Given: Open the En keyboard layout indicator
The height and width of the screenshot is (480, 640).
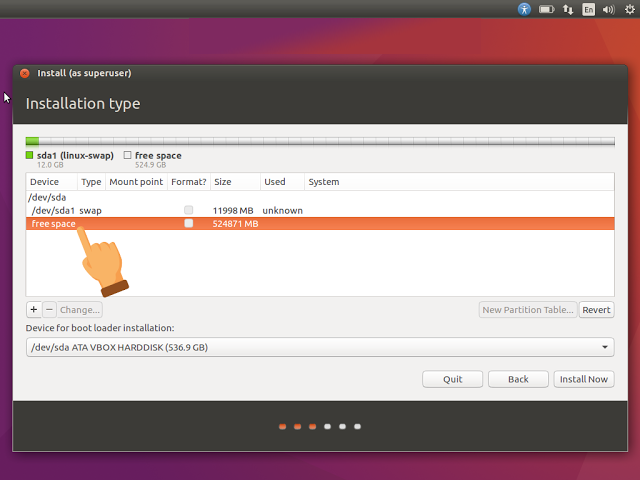Looking at the screenshot, I should (x=588, y=9).
